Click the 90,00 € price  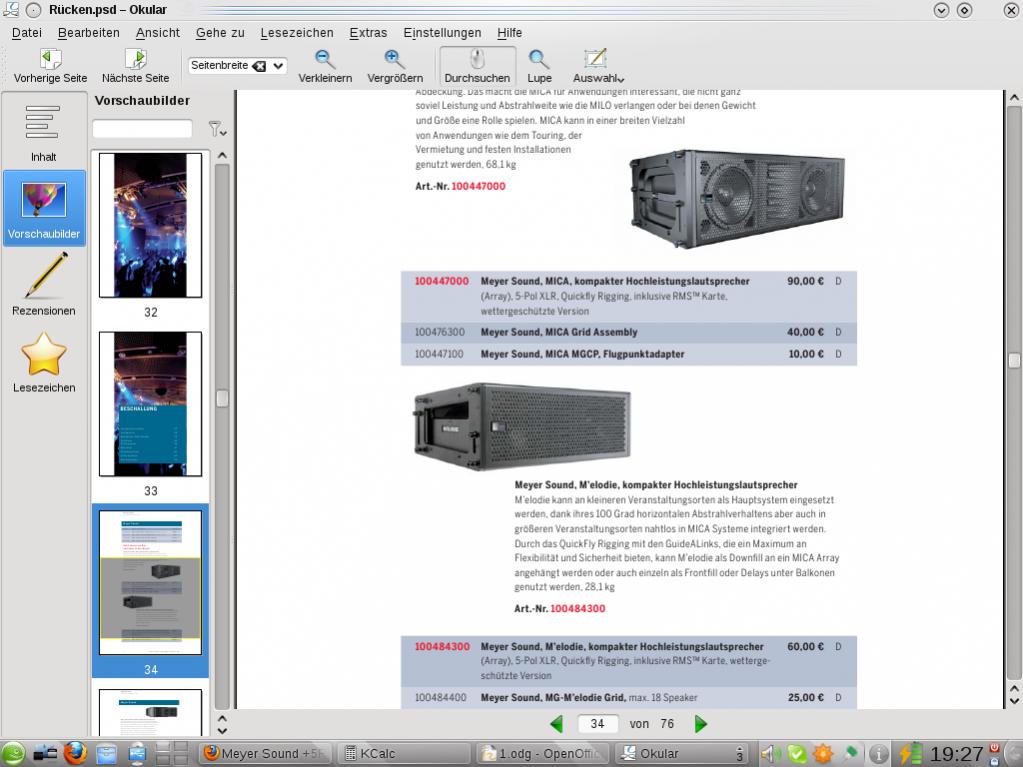805,281
